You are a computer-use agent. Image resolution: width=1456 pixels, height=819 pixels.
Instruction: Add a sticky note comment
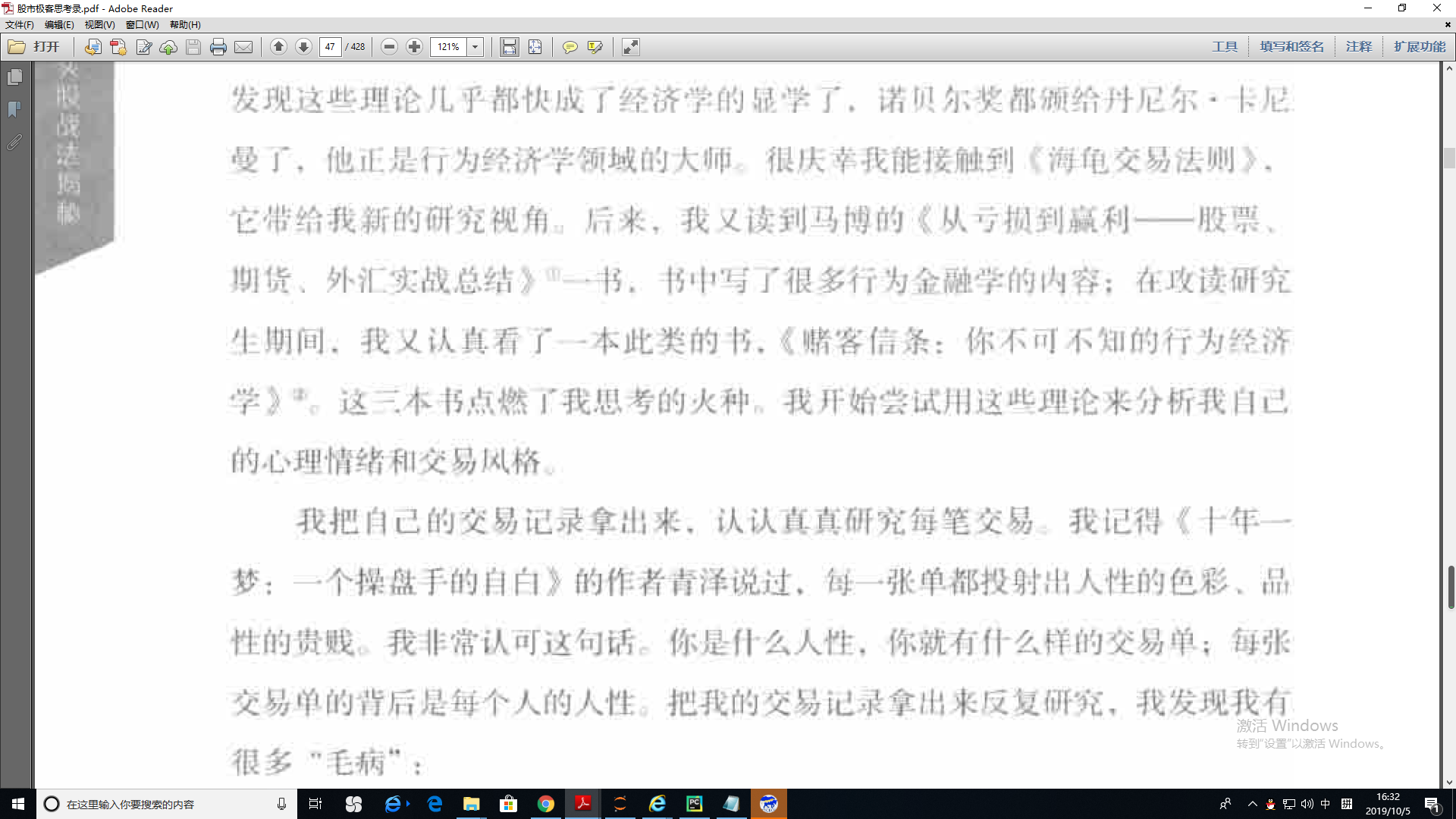pyautogui.click(x=570, y=47)
